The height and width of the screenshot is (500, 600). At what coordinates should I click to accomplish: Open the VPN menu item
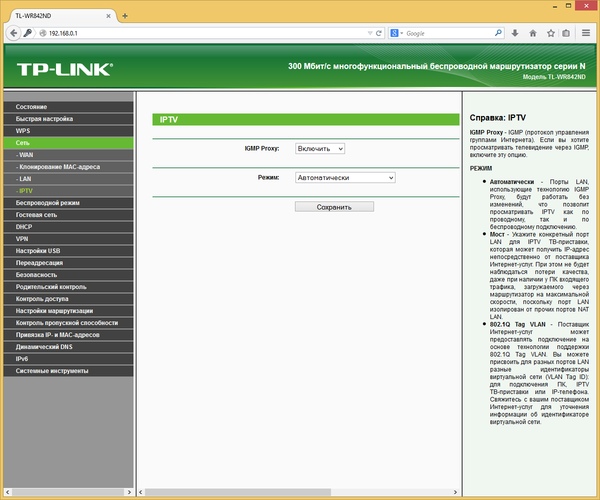[x=69, y=239]
